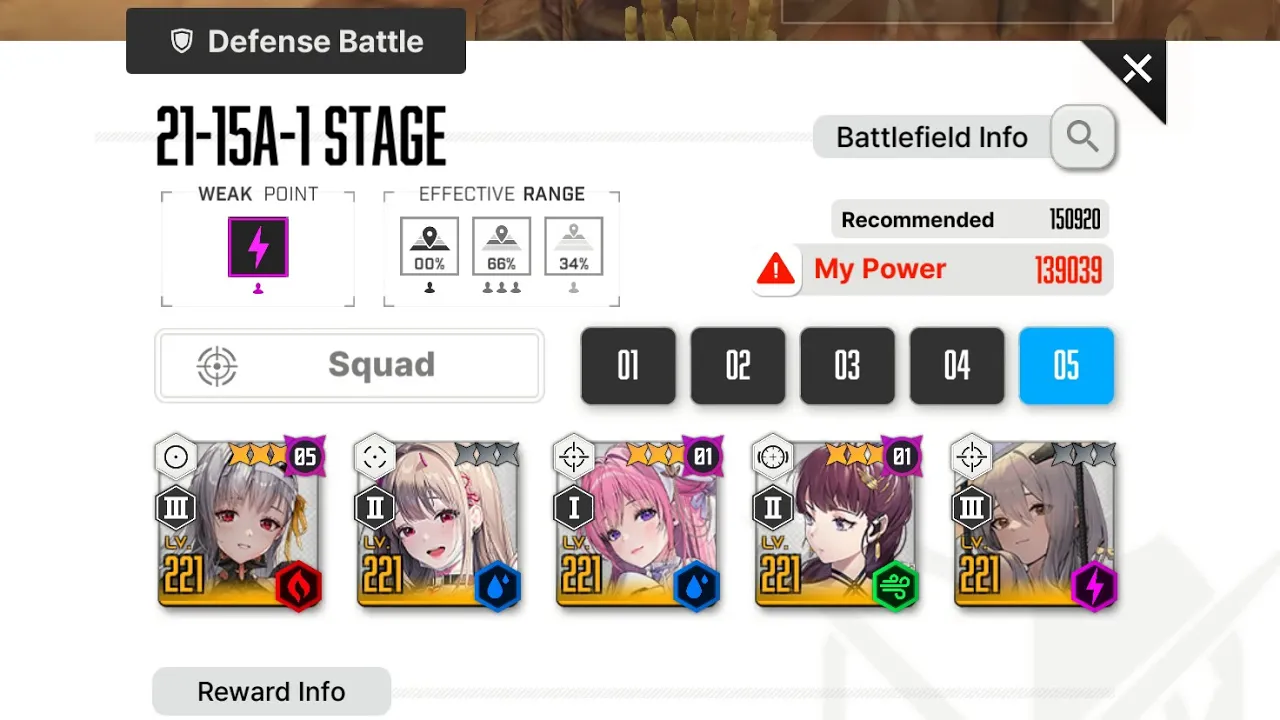Click the fire element badge on first character

pos(298,586)
